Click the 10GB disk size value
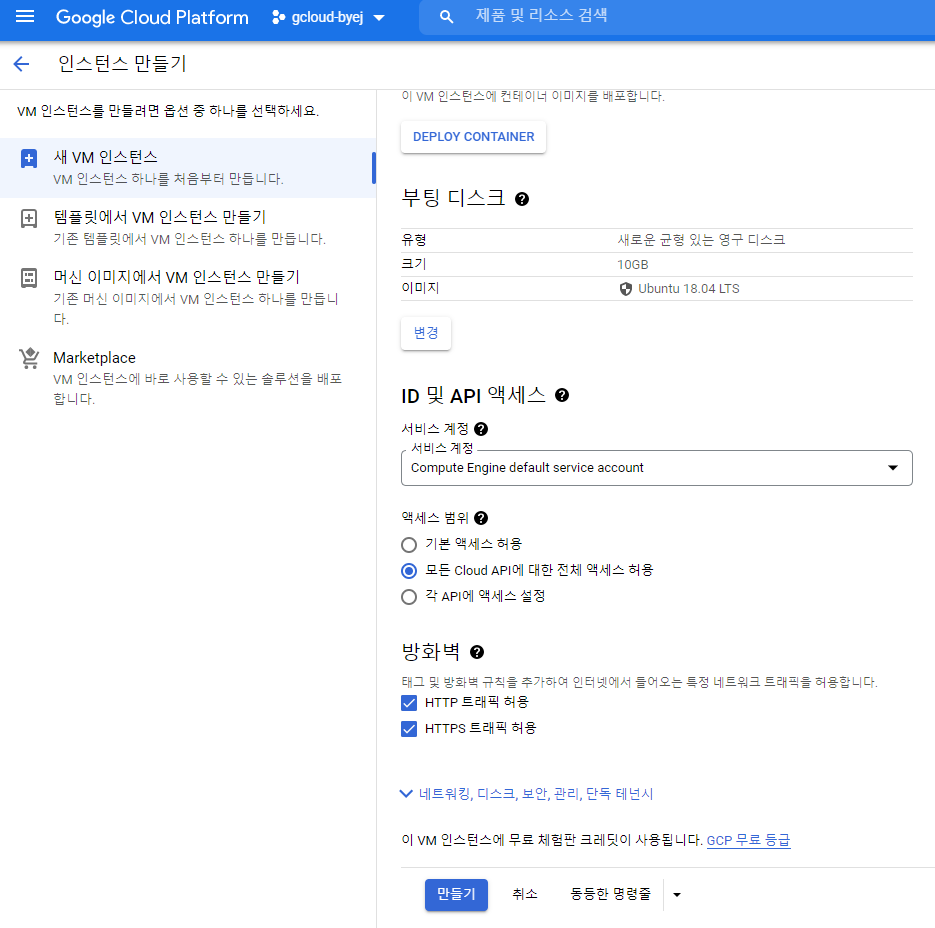The height and width of the screenshot is (928, 935). pyautogui.click(x=633, y=265)
